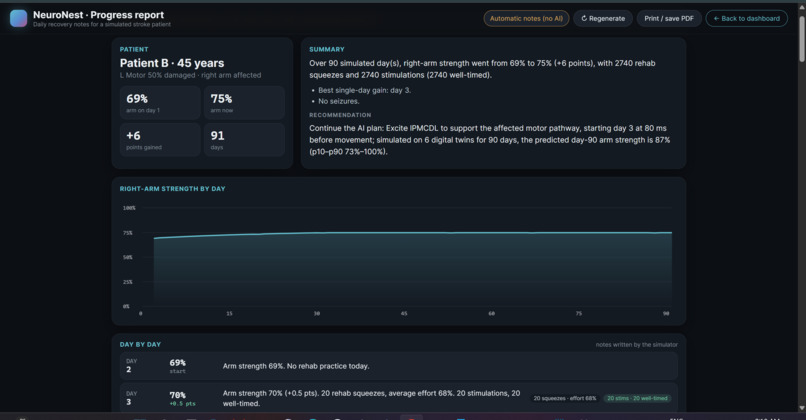Click the arm strength line in chart
This screenshot has width=806, height=420.
point(411,233)
